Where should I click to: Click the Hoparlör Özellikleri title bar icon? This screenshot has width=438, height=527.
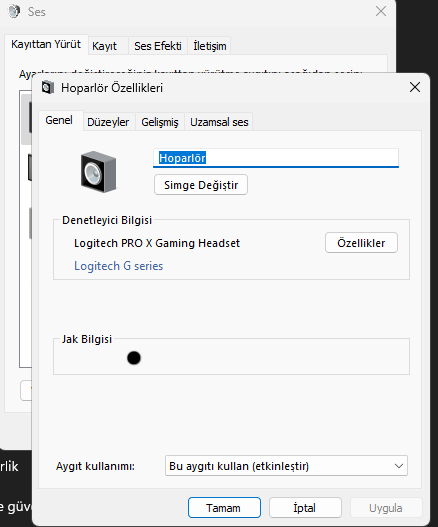[47, 88]
